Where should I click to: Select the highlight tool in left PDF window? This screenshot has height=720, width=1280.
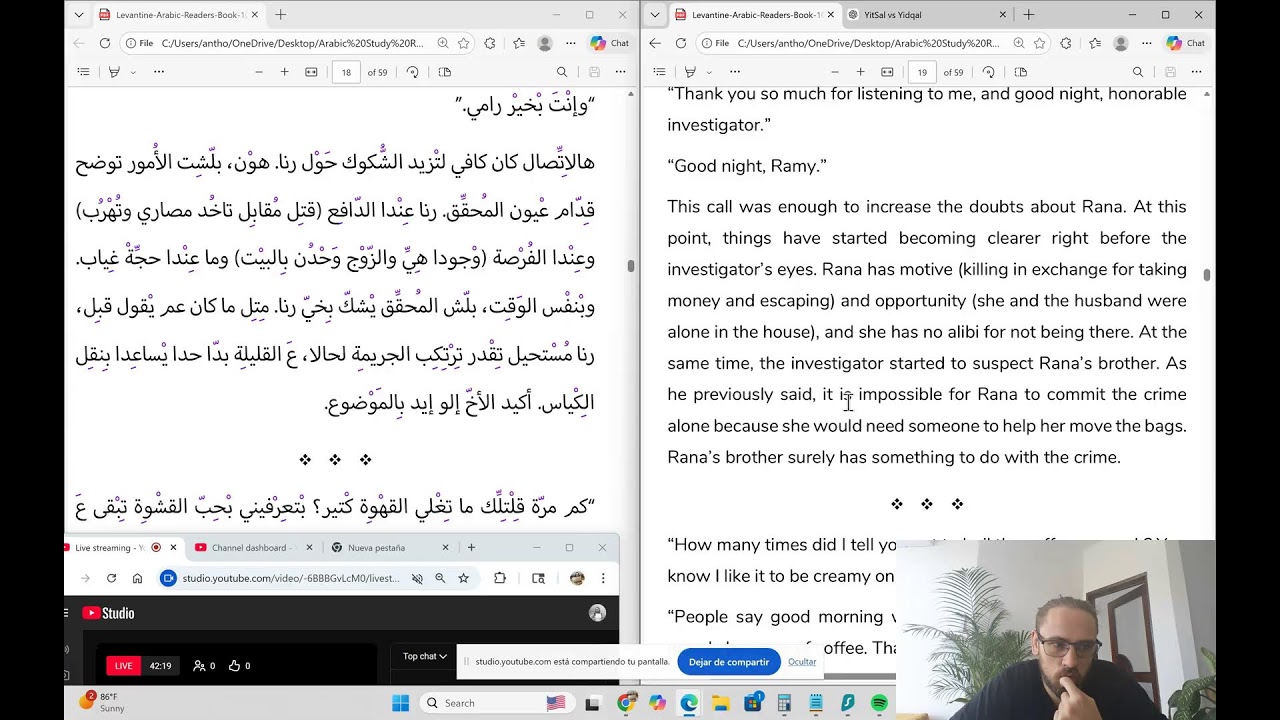(x=114, y=72)
